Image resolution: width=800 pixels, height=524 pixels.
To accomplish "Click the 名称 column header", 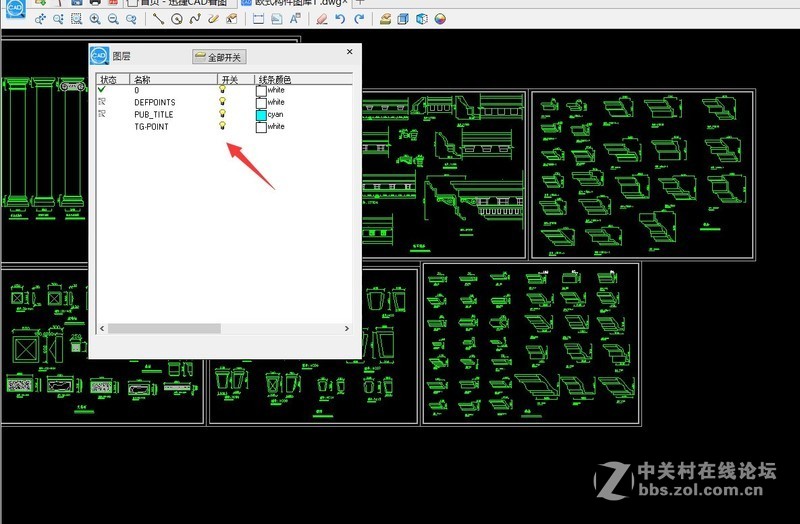I will [173, 80].
